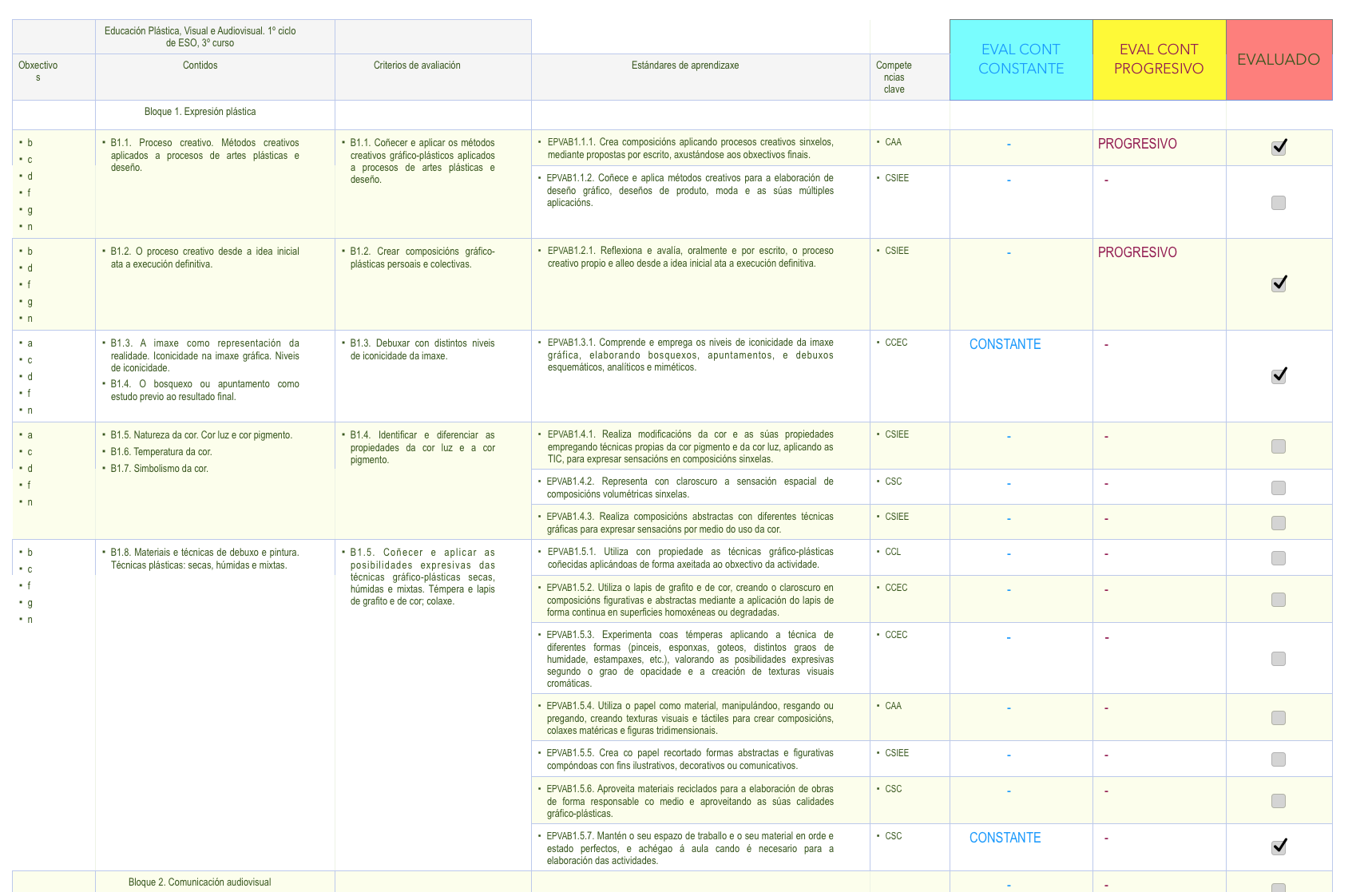Select the EPVAB1.5.4 standard description cell
Image resolution: width=1372 pixels, height=892 pixels.
pos(690,718)
